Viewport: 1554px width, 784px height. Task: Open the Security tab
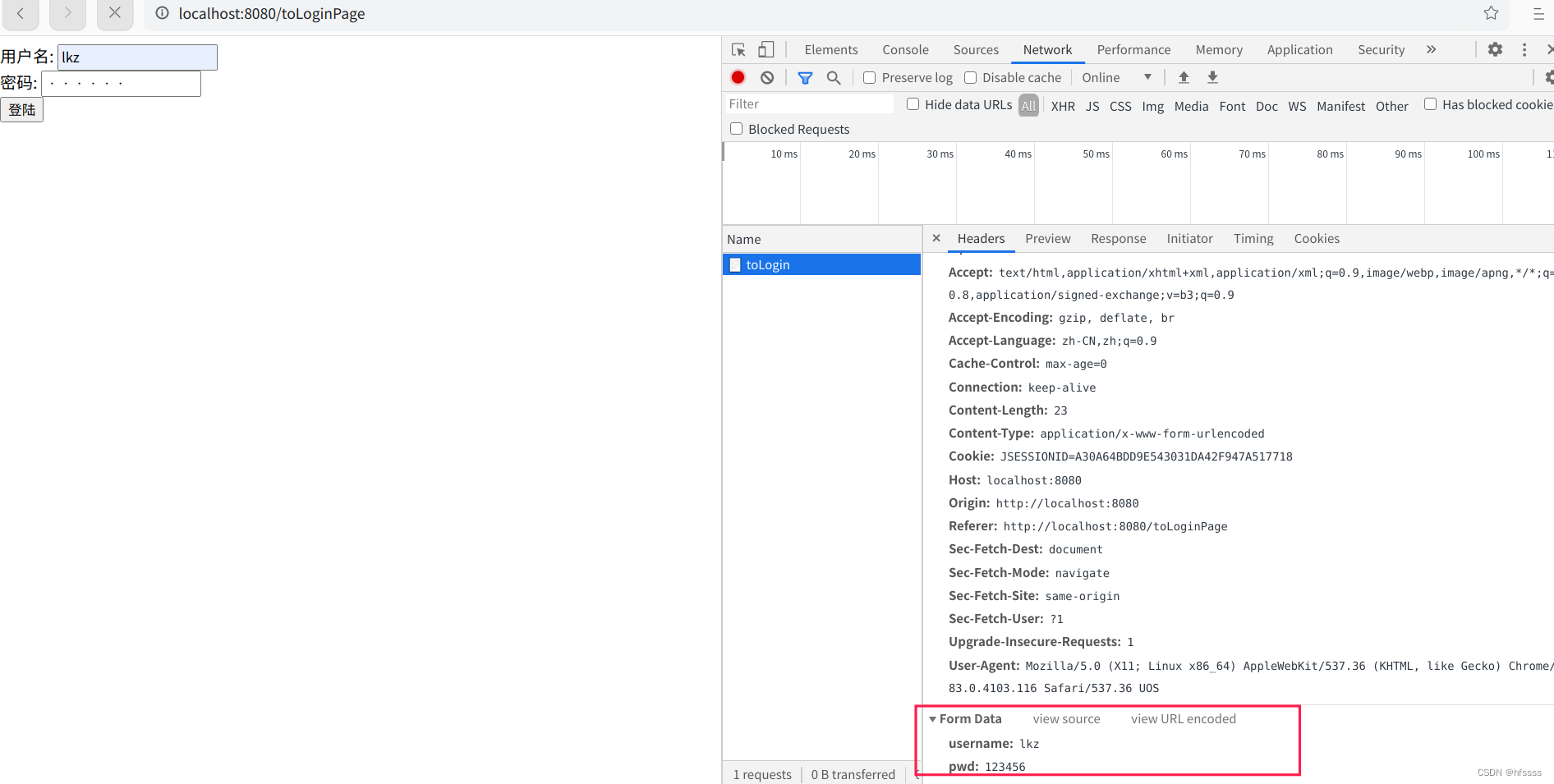click(1381, 50)
